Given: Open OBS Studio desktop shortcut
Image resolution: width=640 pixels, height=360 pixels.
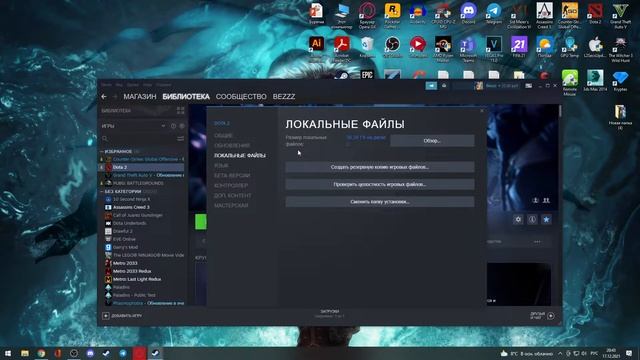Looking at the screenshot, I should [x=392, y=46].
